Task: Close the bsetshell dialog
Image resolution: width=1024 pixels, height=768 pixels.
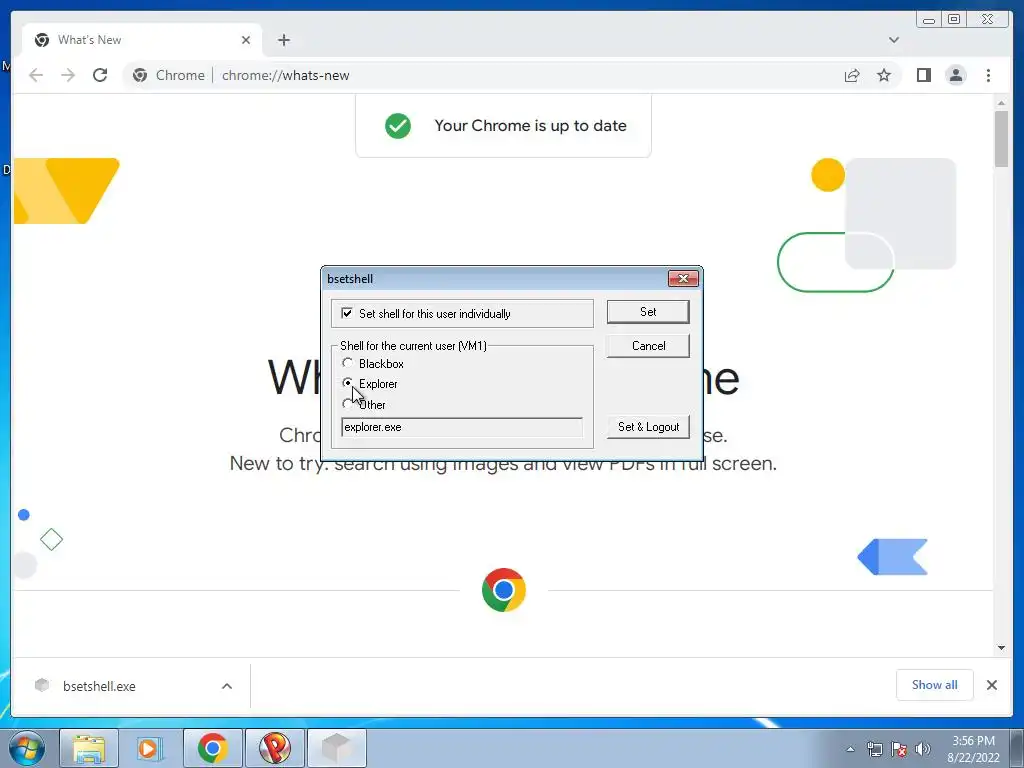Action: [683, 279]
